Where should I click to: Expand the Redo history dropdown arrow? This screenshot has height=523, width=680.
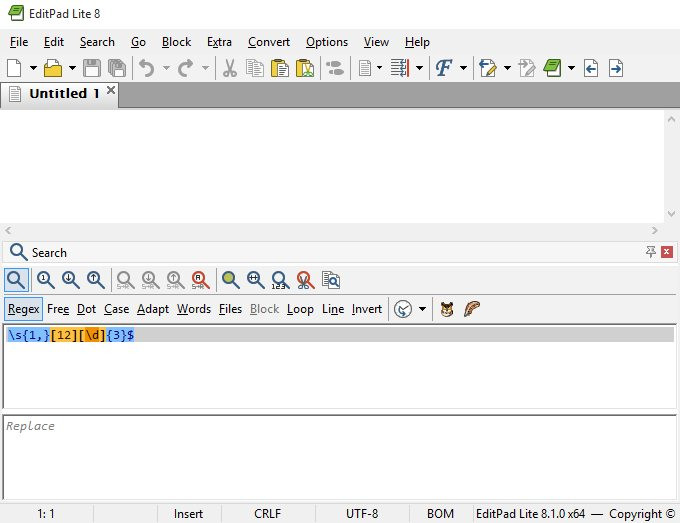pos(206,68)
